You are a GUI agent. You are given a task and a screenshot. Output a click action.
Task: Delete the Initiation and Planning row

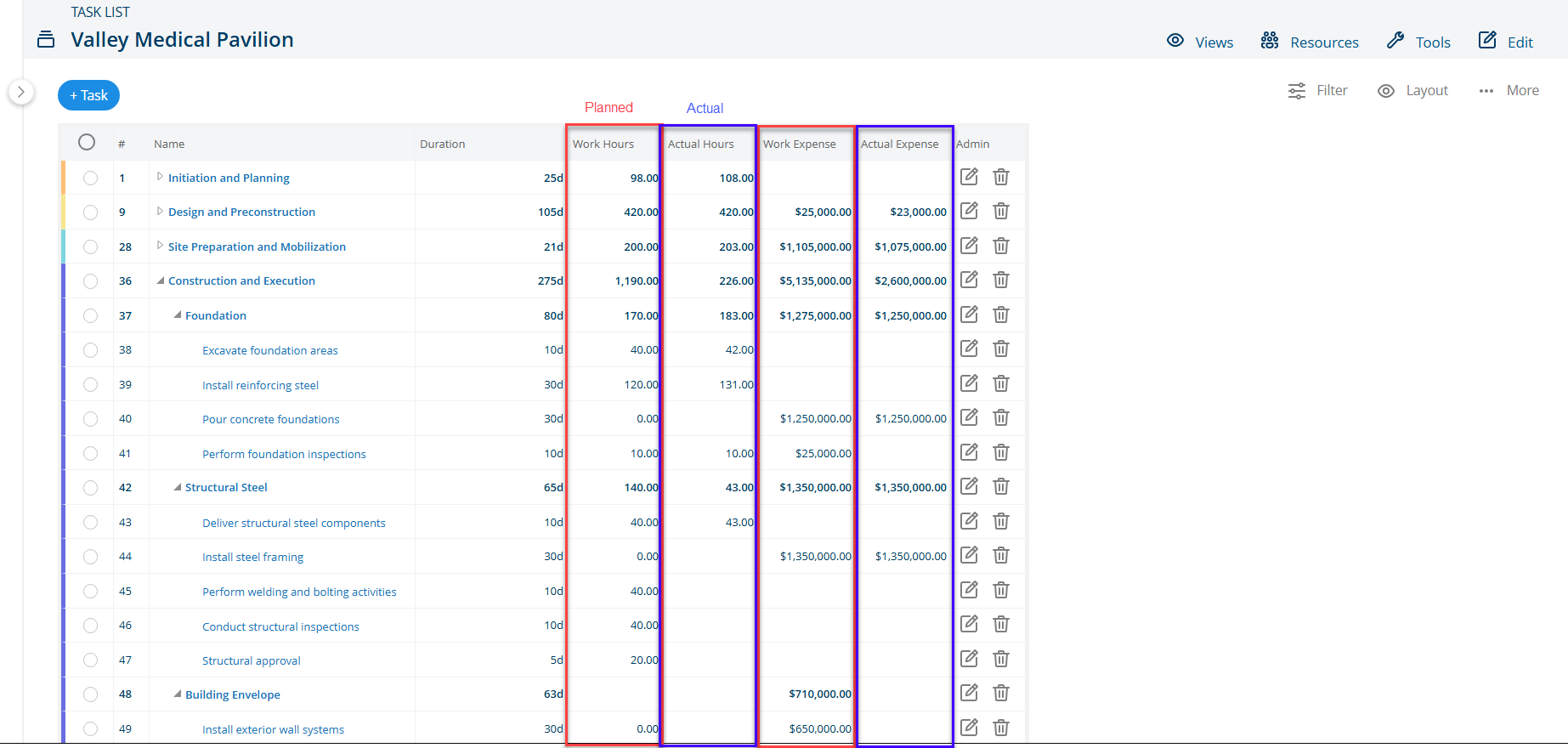[x=1001, y=177]
